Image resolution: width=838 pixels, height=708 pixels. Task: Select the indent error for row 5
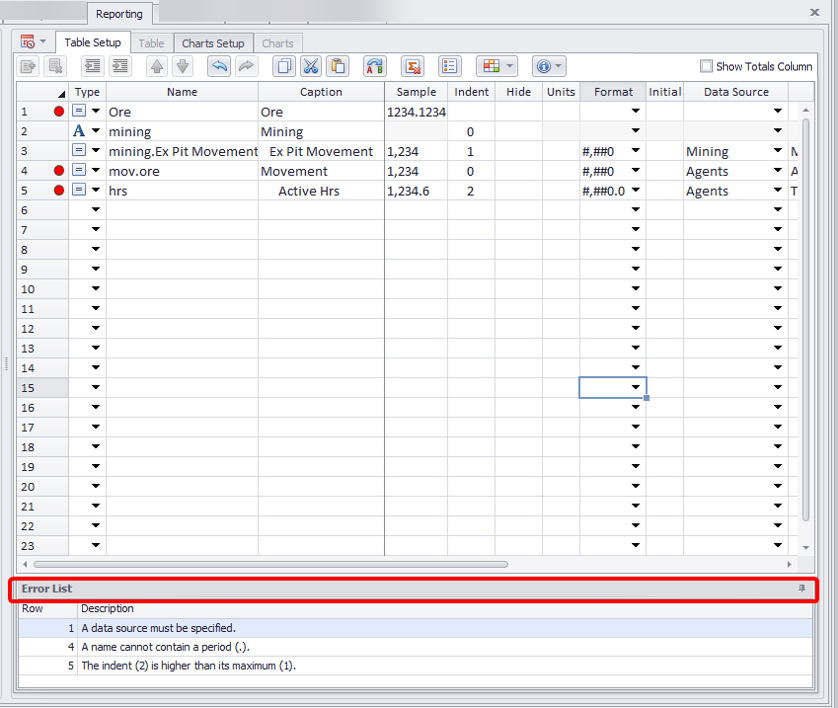tap(188, 665)
